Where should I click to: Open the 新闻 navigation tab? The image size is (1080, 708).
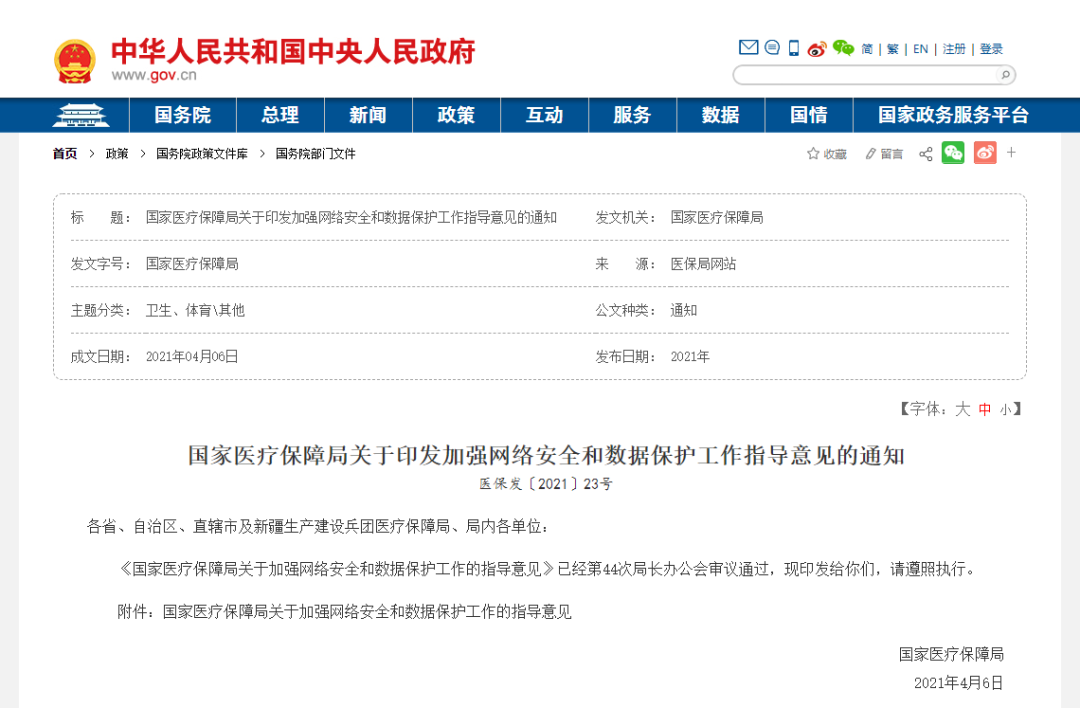click(x=368, y=115)
